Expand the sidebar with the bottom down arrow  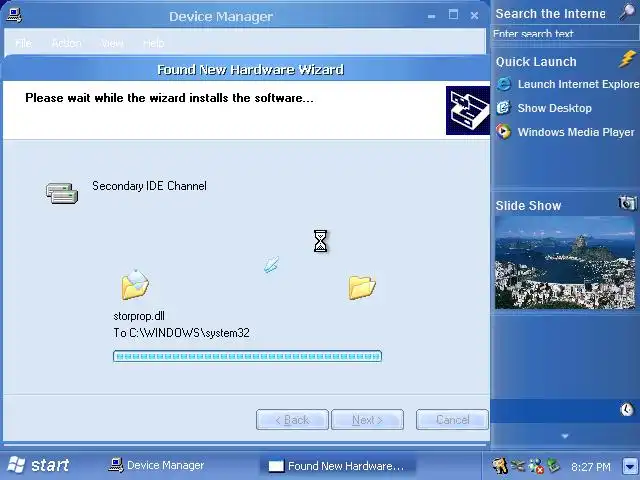(565, 436)
